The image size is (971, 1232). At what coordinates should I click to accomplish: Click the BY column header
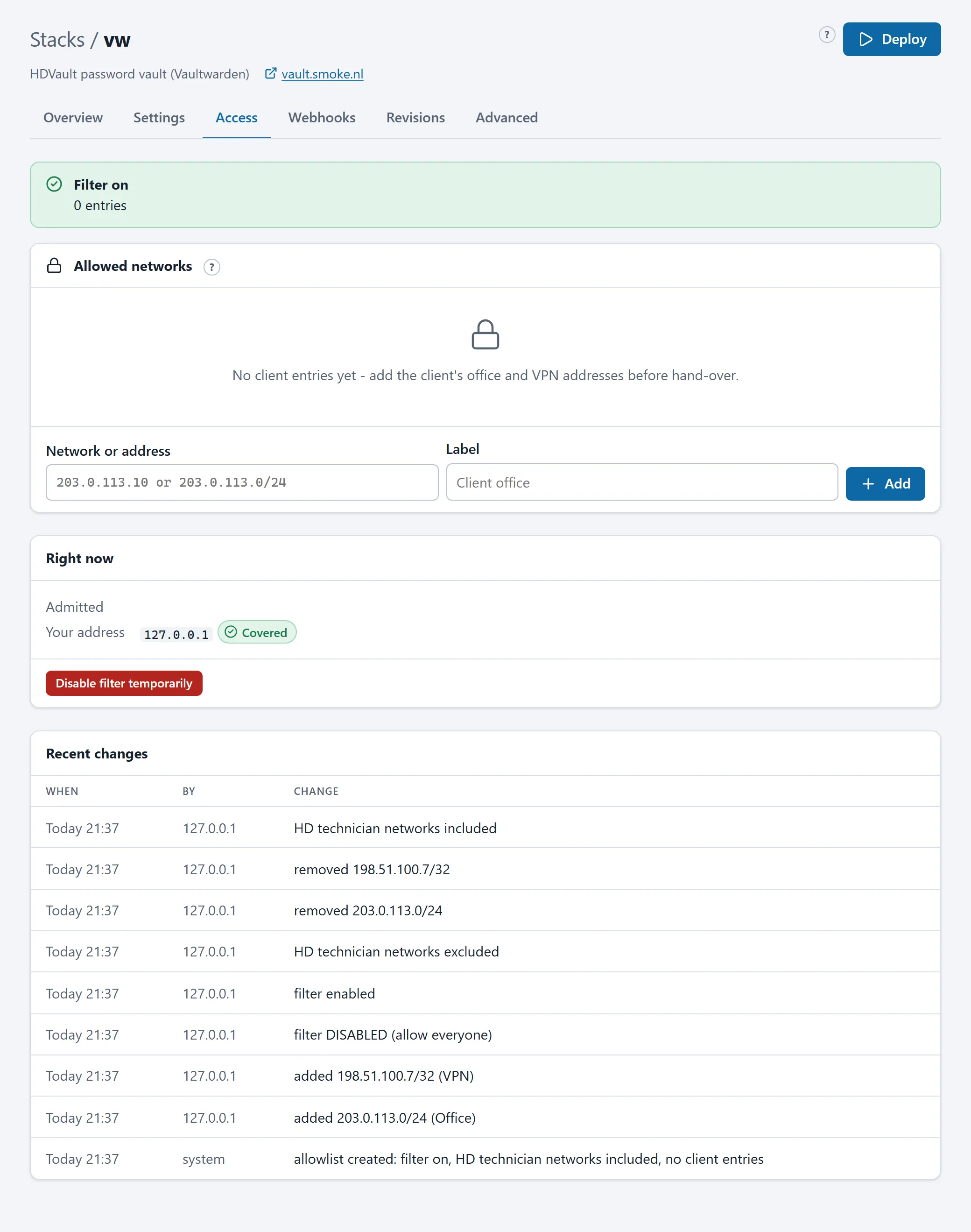click(x=189, y=791)
